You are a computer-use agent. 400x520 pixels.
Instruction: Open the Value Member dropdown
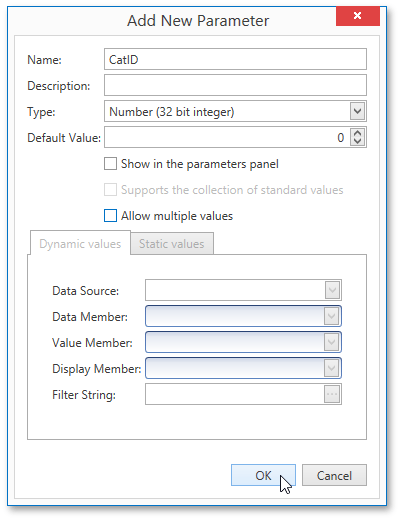tap(332, 342)
